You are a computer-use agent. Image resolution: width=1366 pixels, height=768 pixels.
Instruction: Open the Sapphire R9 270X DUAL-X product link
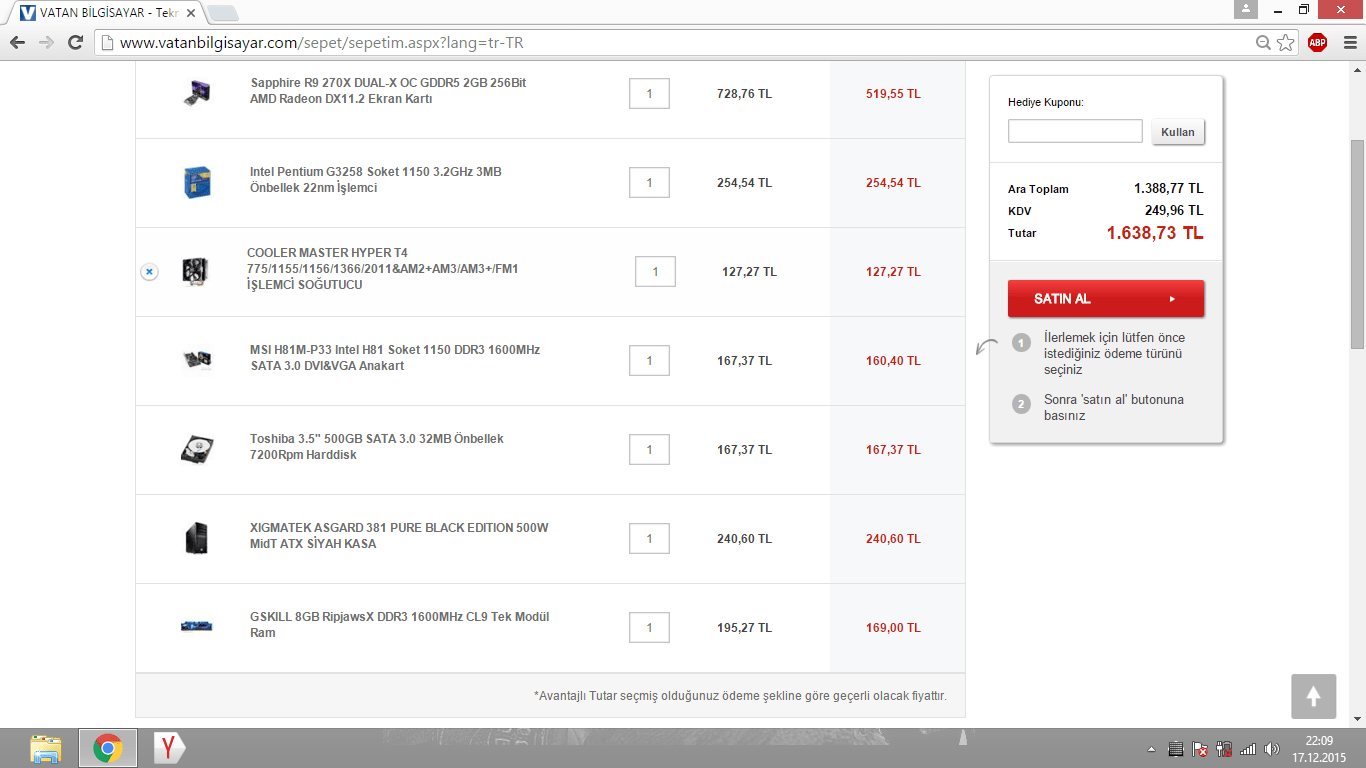pyautogui.click(x=388, y=91)
